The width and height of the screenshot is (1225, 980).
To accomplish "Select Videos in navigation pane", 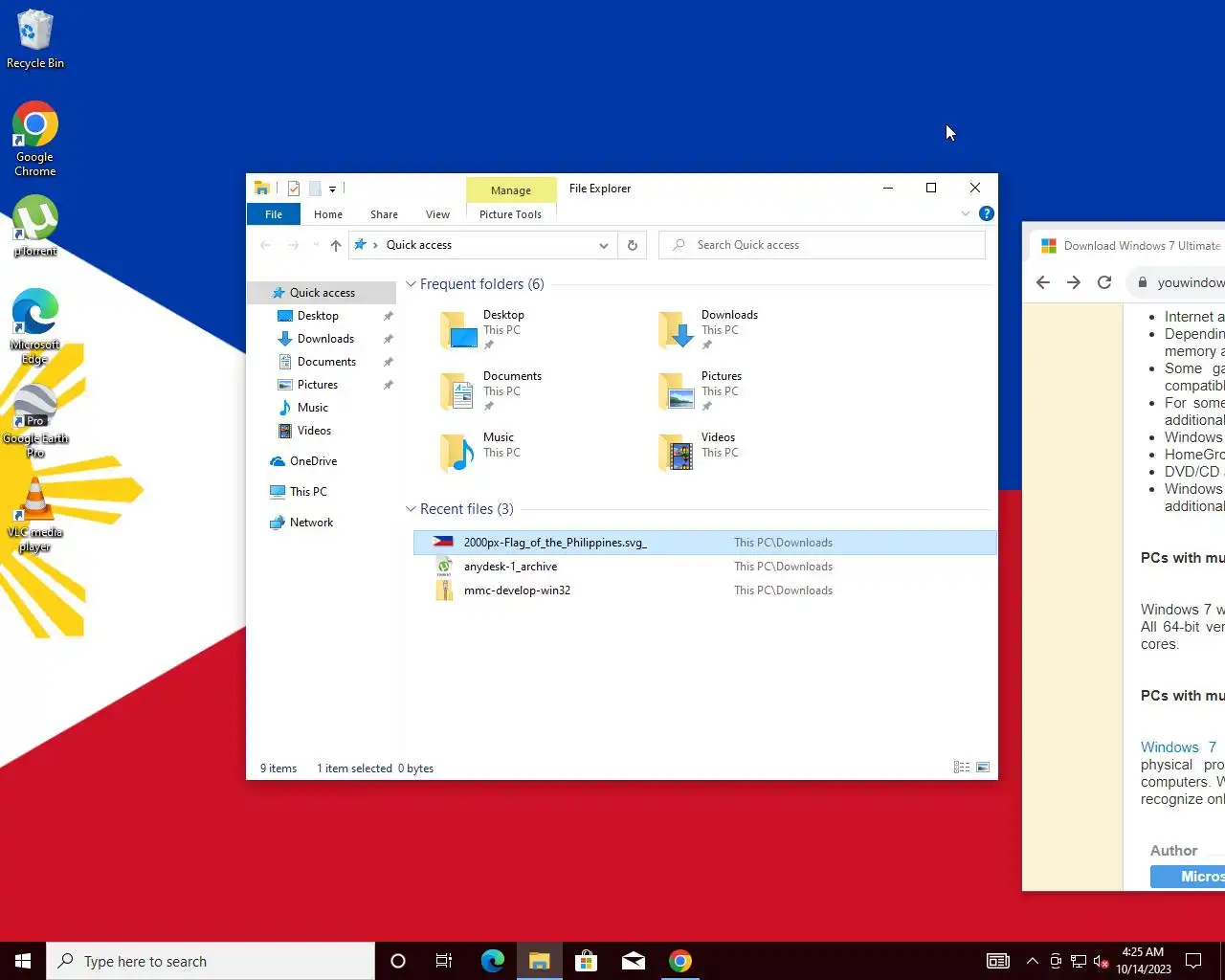I will click(314, 431).
